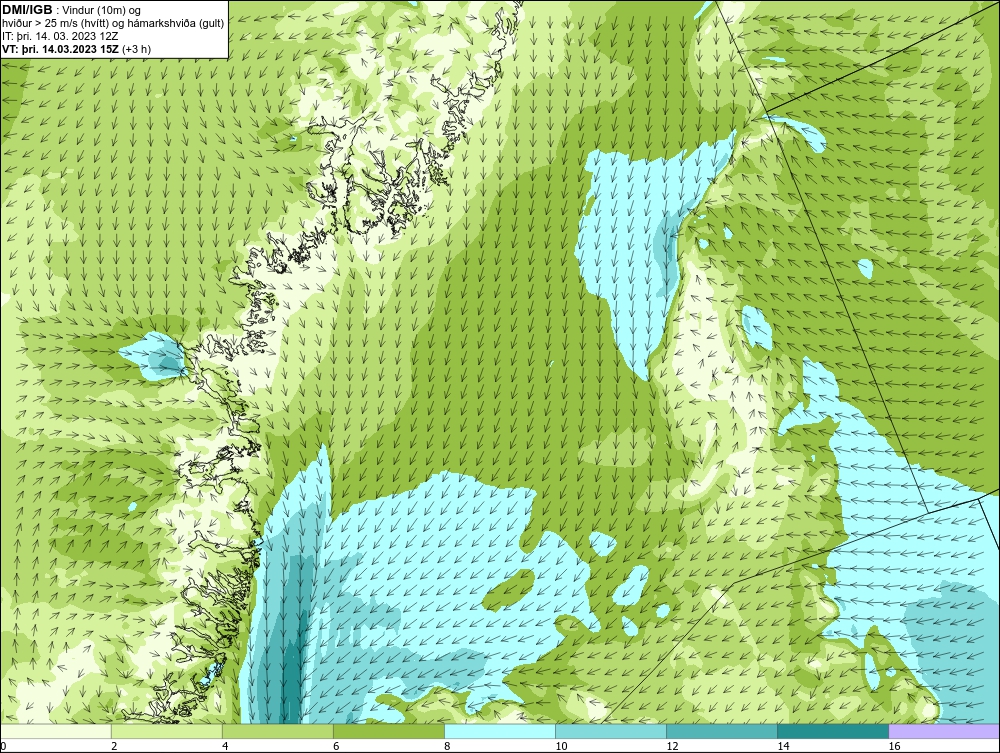Image resolution: width=1000 pixels, height=753 pixels.
Task: Click the legend scale label '16'
Action: pyautogui.click(x=894, y=746)
